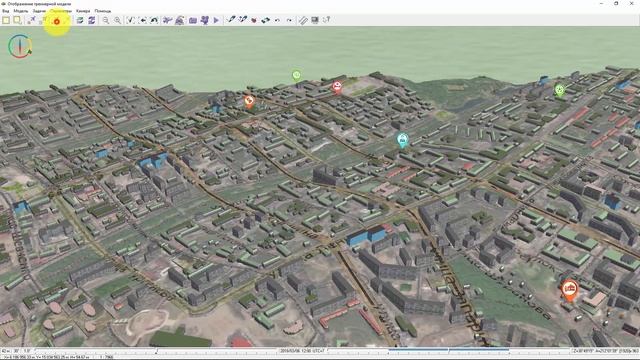
Task: Click the two opposing arrows swap icon
Action: coord(266,20)
